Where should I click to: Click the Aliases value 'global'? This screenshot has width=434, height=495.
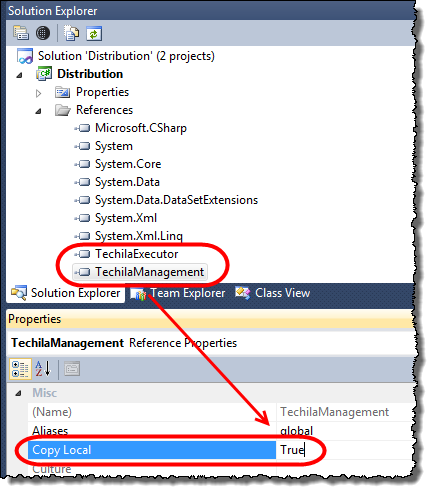[296, 431]
